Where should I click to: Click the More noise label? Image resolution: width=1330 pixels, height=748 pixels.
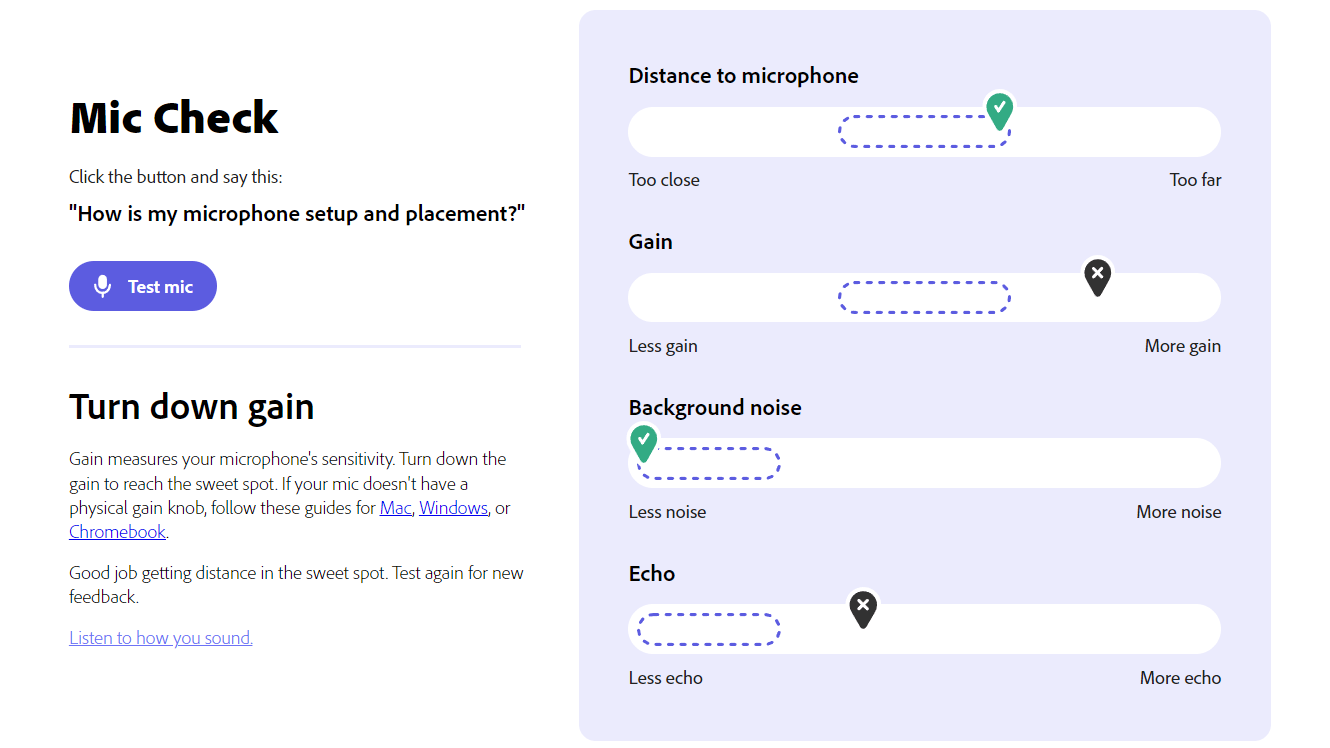coord(1178,512)
